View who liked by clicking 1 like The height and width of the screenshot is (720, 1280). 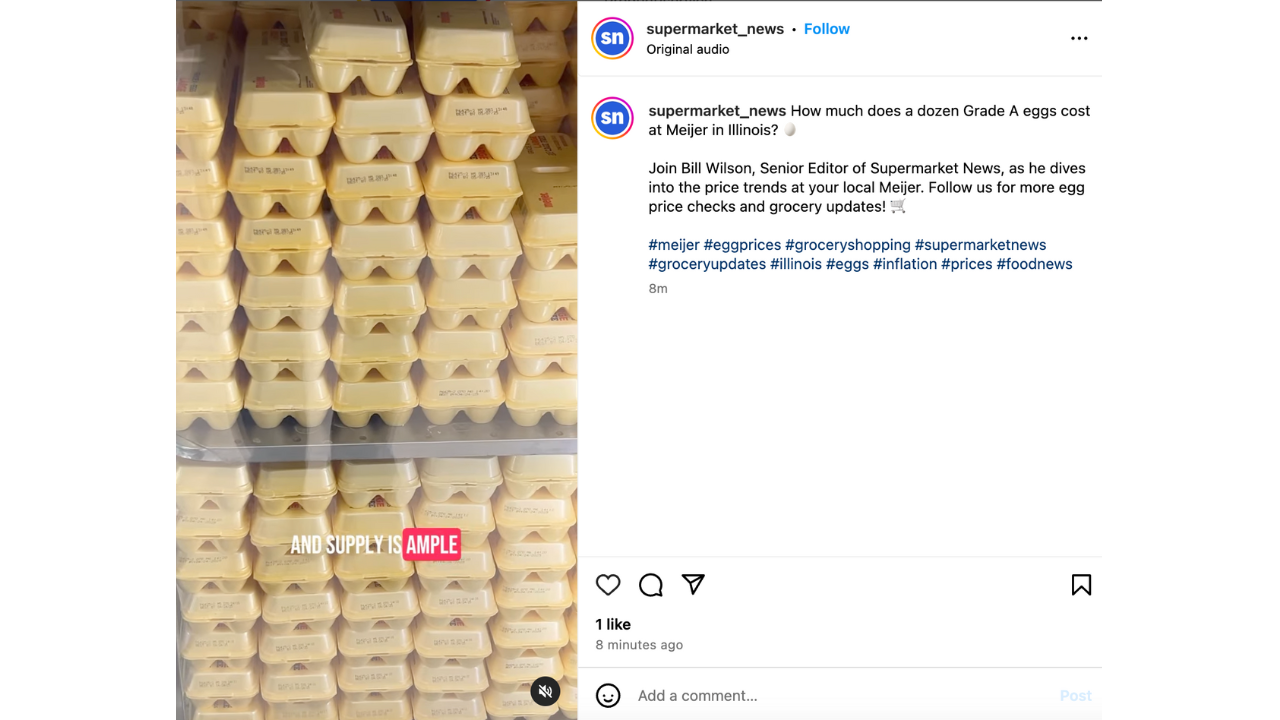(612, 624)
